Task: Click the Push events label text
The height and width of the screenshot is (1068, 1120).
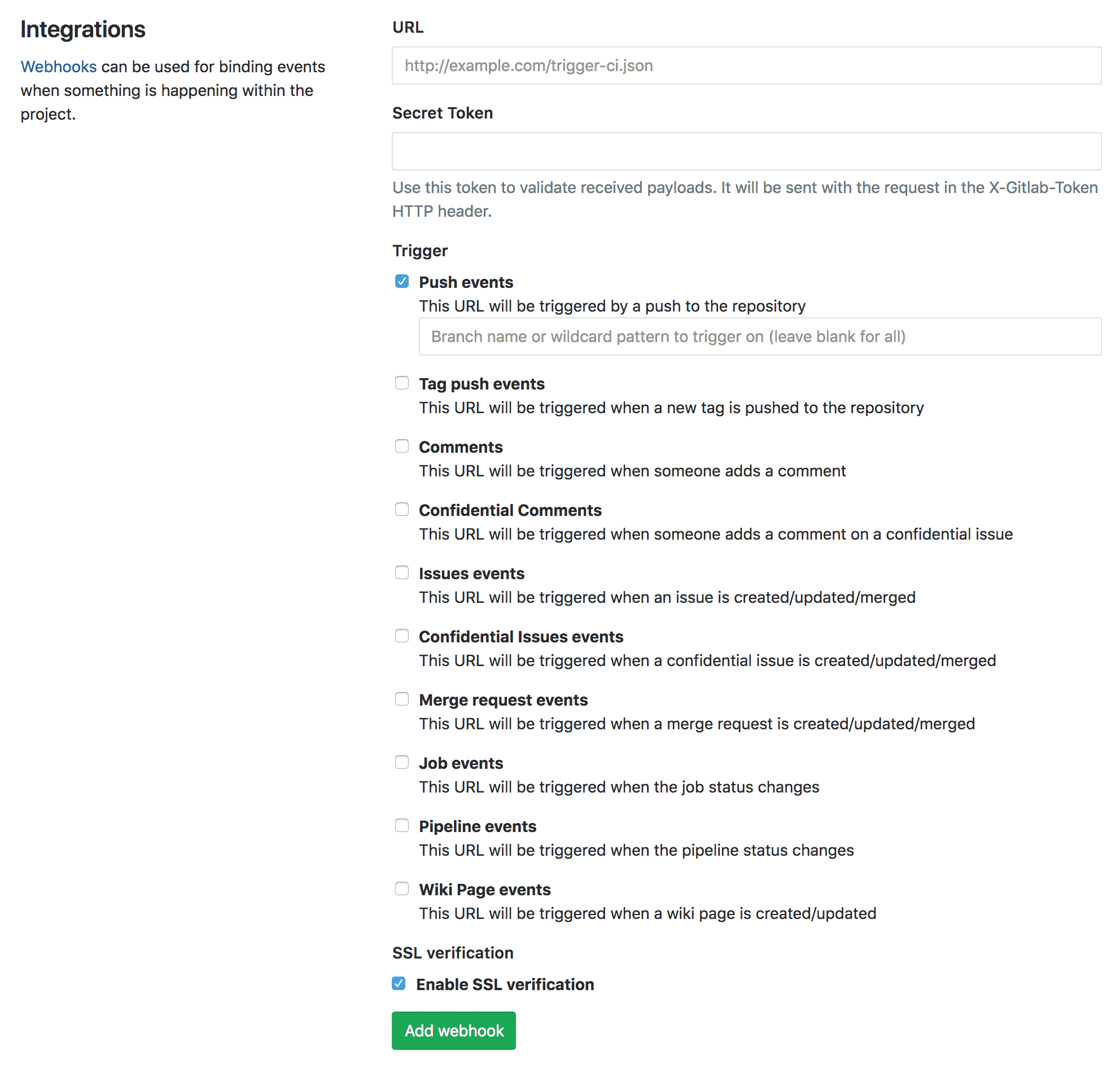Action: point(466,282)
